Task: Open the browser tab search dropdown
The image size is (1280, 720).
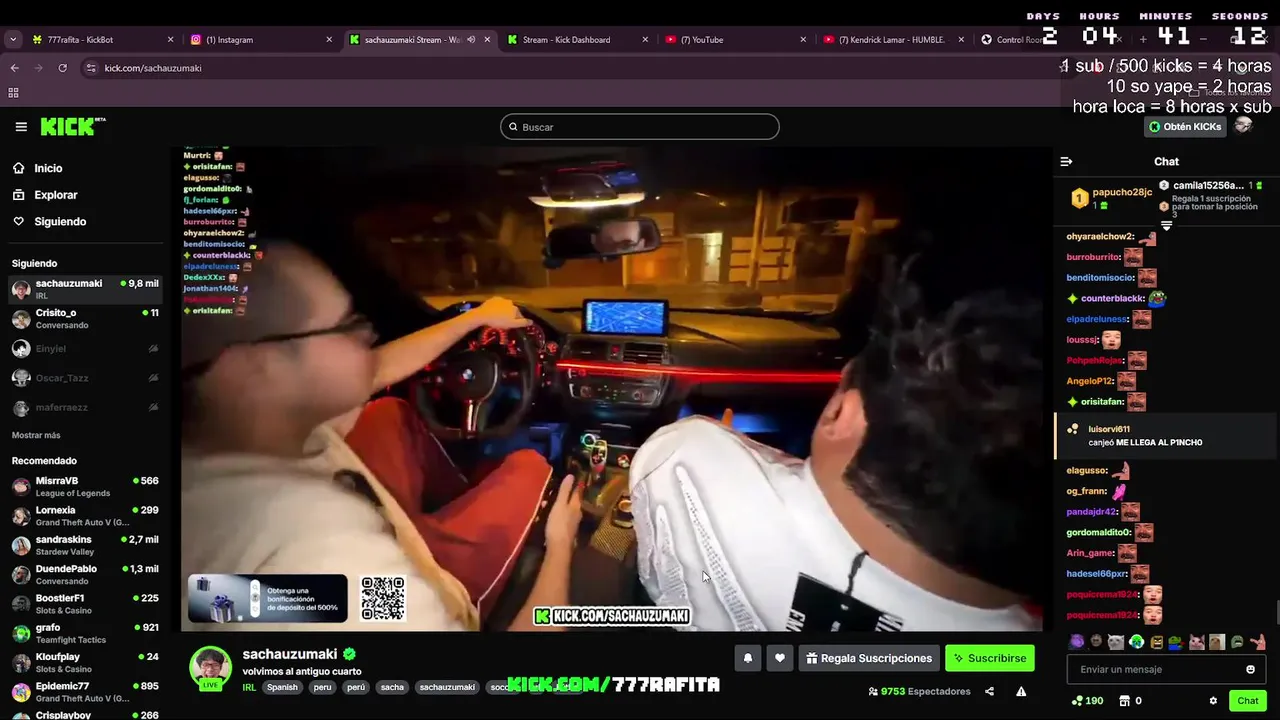Action: (x=13, y=40)
